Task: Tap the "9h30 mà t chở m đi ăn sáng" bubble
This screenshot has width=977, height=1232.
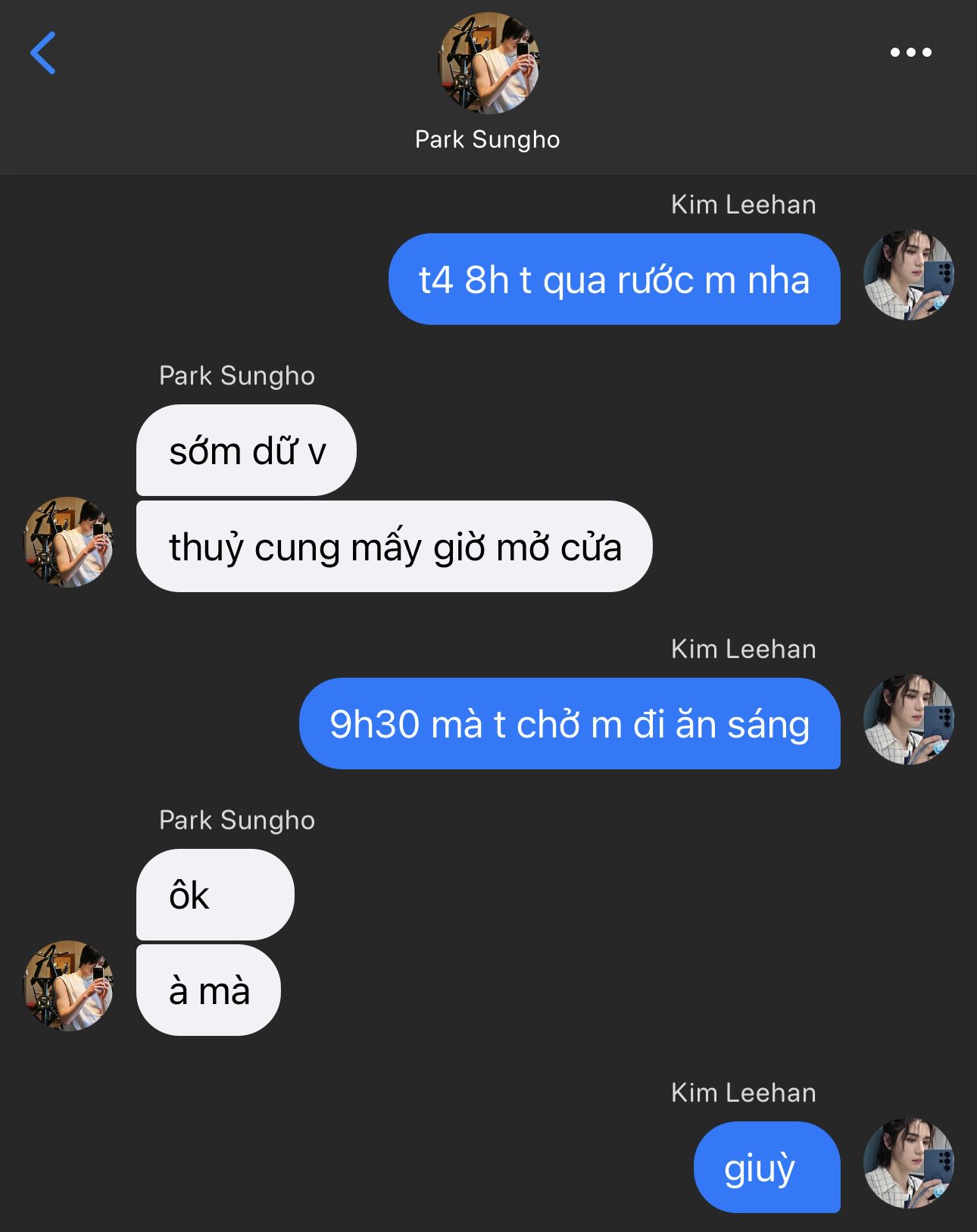Action: (x=570, y=724)
